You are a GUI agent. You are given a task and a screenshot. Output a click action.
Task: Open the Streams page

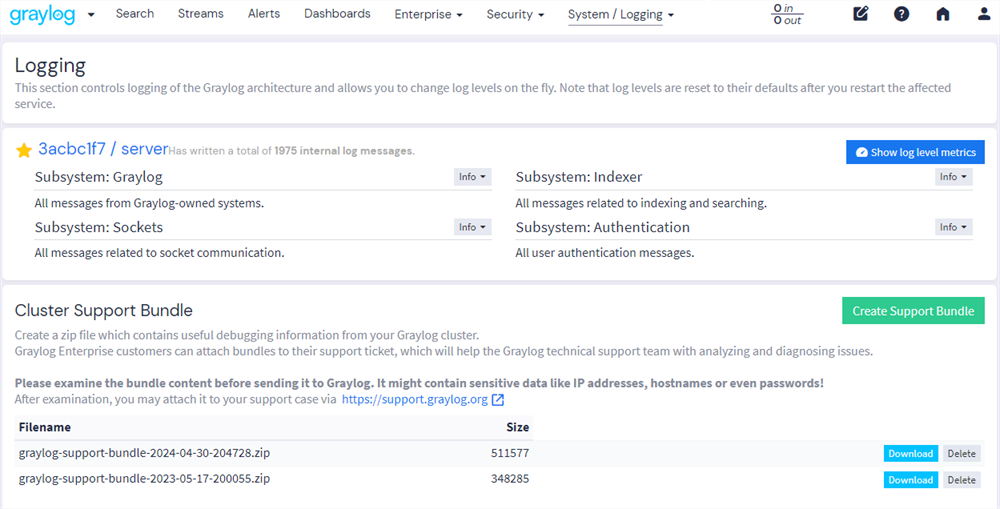(201, 13)
